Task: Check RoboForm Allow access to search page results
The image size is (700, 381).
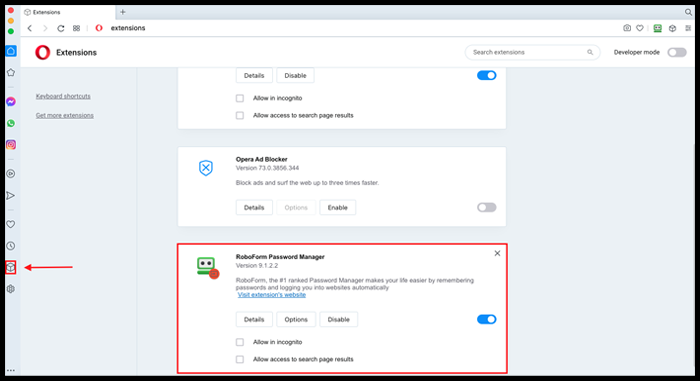Action: (x=240, y=359)
